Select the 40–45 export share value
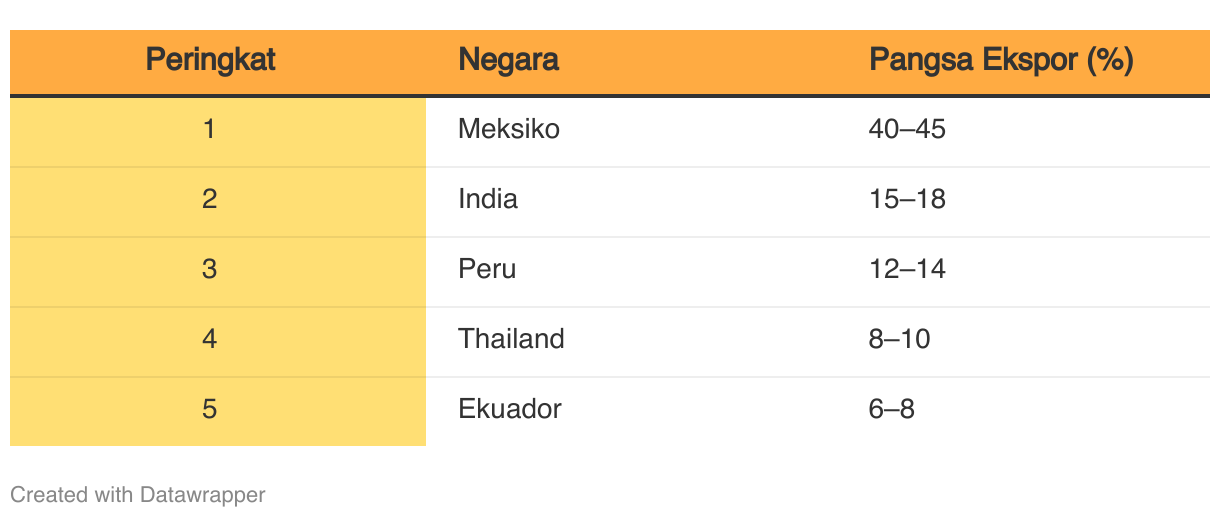Viewport: 1220px width, 518px height. [x=907, y=129]
